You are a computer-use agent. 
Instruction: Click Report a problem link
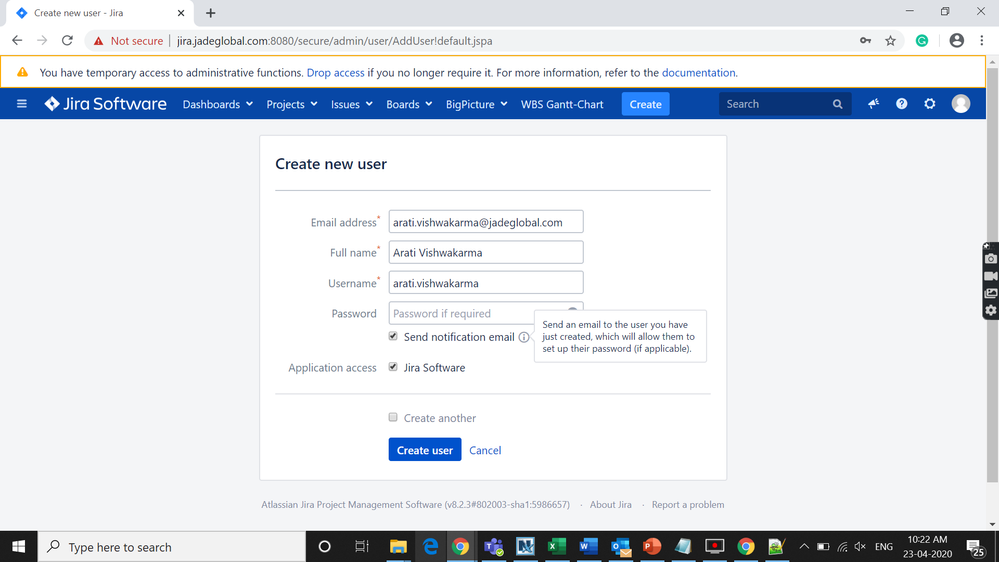tap(688, 505)
